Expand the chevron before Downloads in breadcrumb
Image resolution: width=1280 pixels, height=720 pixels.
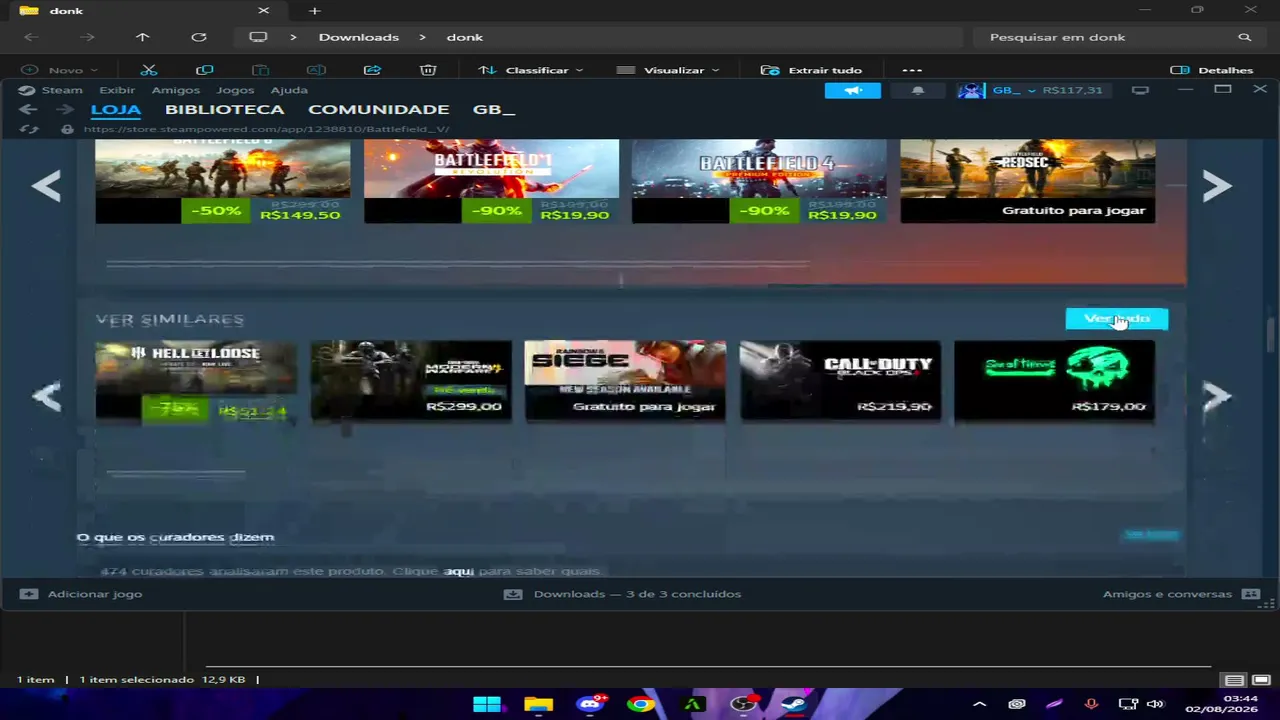[293, 37]
